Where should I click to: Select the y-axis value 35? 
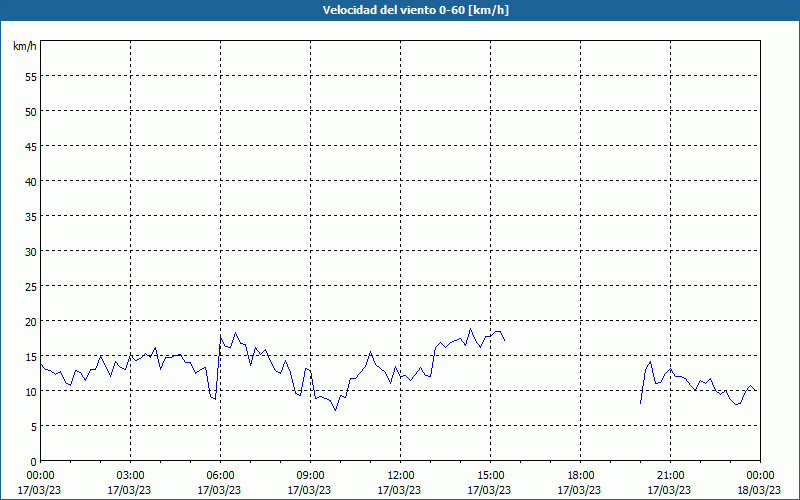tap(31, 216)
